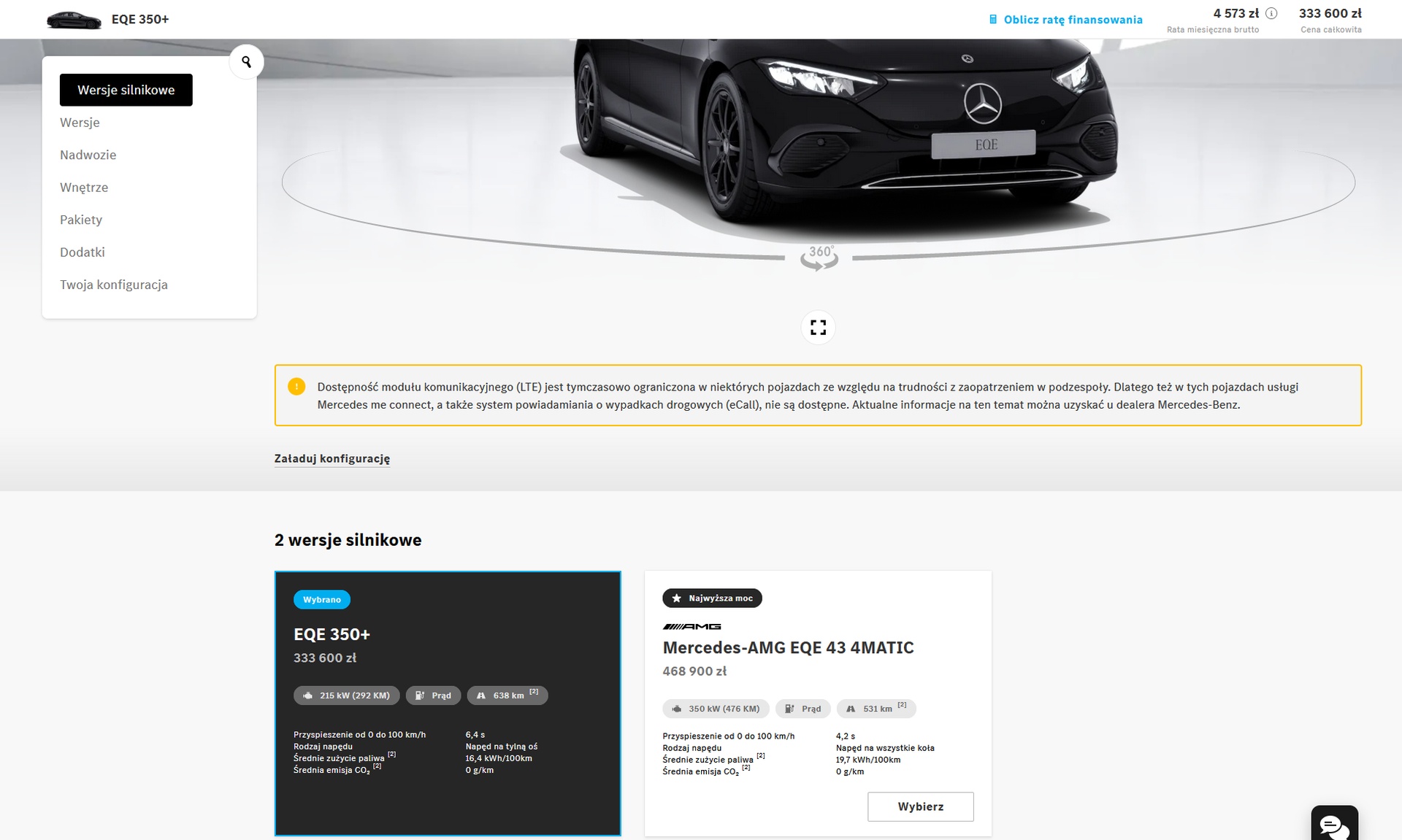The image size is (1402, 840).
Task: Click the 360° rotate view icon
Action: pos(819,258)
